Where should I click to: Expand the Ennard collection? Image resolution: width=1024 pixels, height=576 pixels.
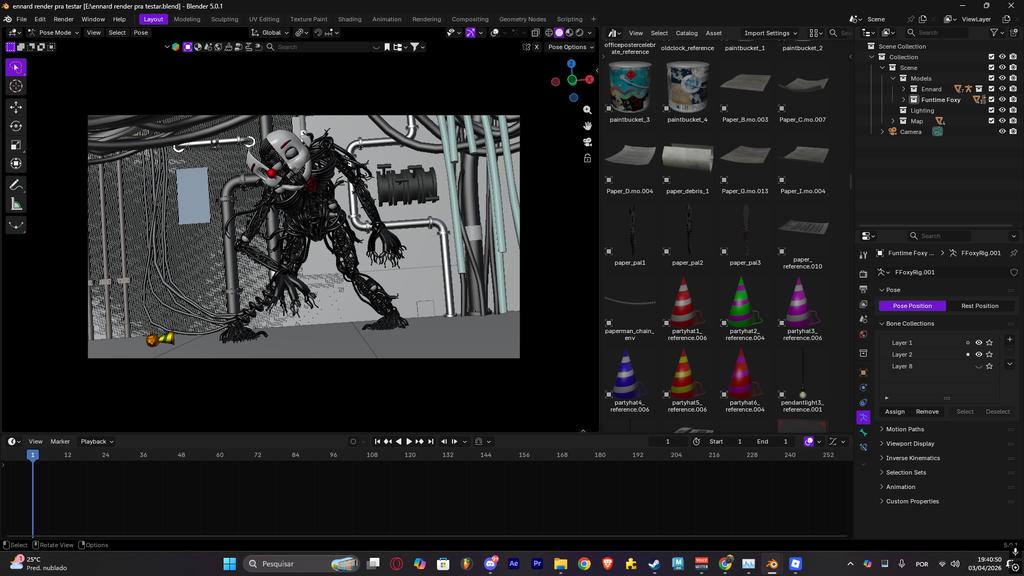(x=904, y=89)
